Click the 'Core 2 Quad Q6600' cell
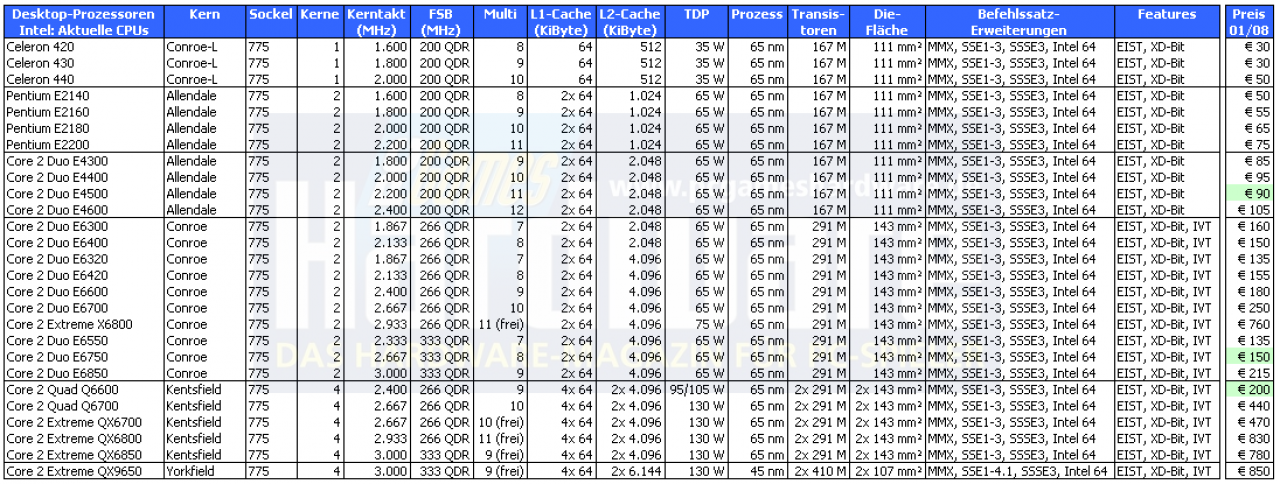Screen dimensions: 1280x484 pyautogui.click(x=84, y=389)
